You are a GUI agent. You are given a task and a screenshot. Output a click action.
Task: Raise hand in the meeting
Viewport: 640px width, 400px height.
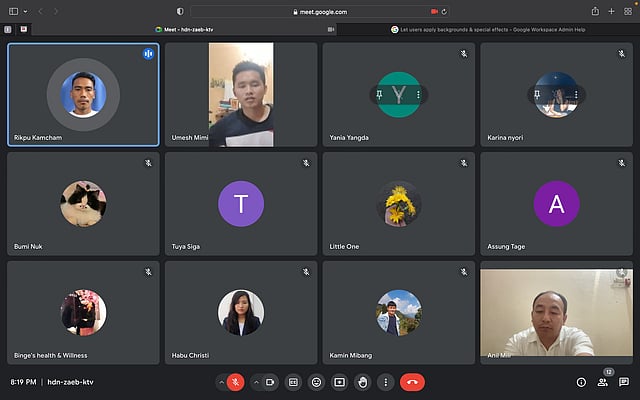click(x=362, y=381)
